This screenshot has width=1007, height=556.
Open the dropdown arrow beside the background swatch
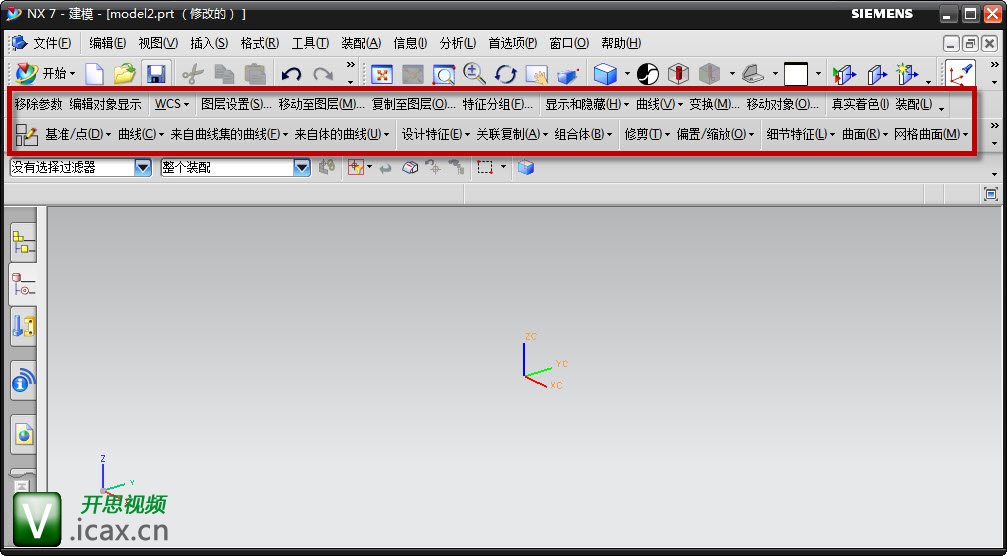818,74
